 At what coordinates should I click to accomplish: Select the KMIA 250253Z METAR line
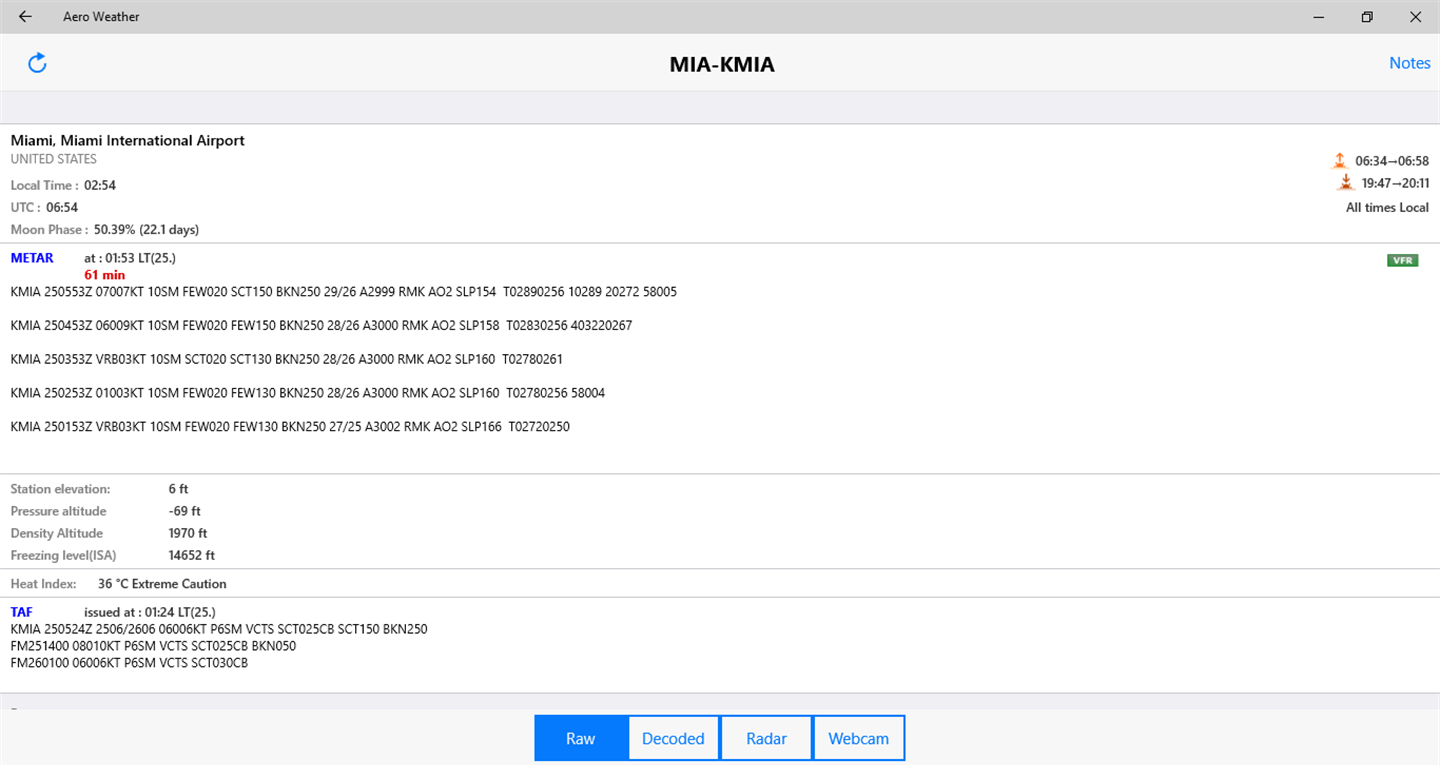pos(308,393)
